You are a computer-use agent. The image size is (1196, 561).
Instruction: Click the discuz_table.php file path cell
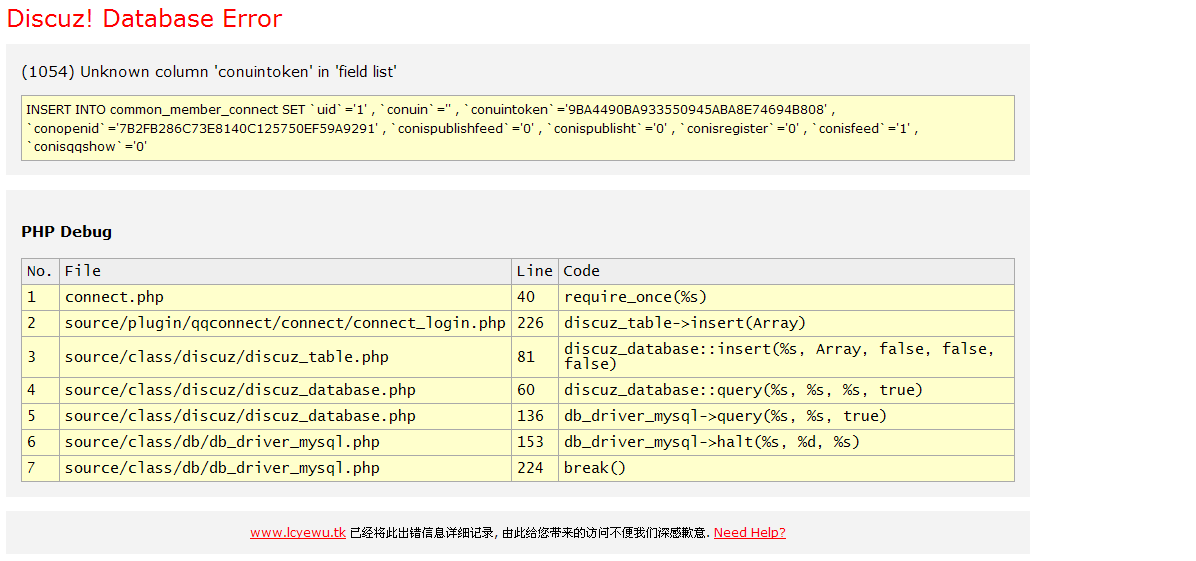(226, 357)
